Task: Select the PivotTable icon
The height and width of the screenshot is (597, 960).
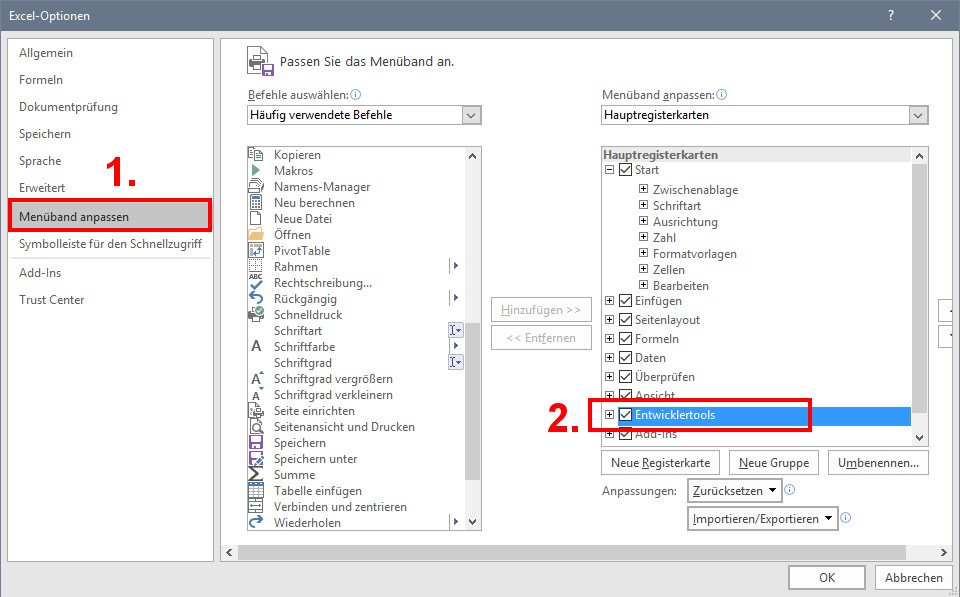Action: point(256,250)
